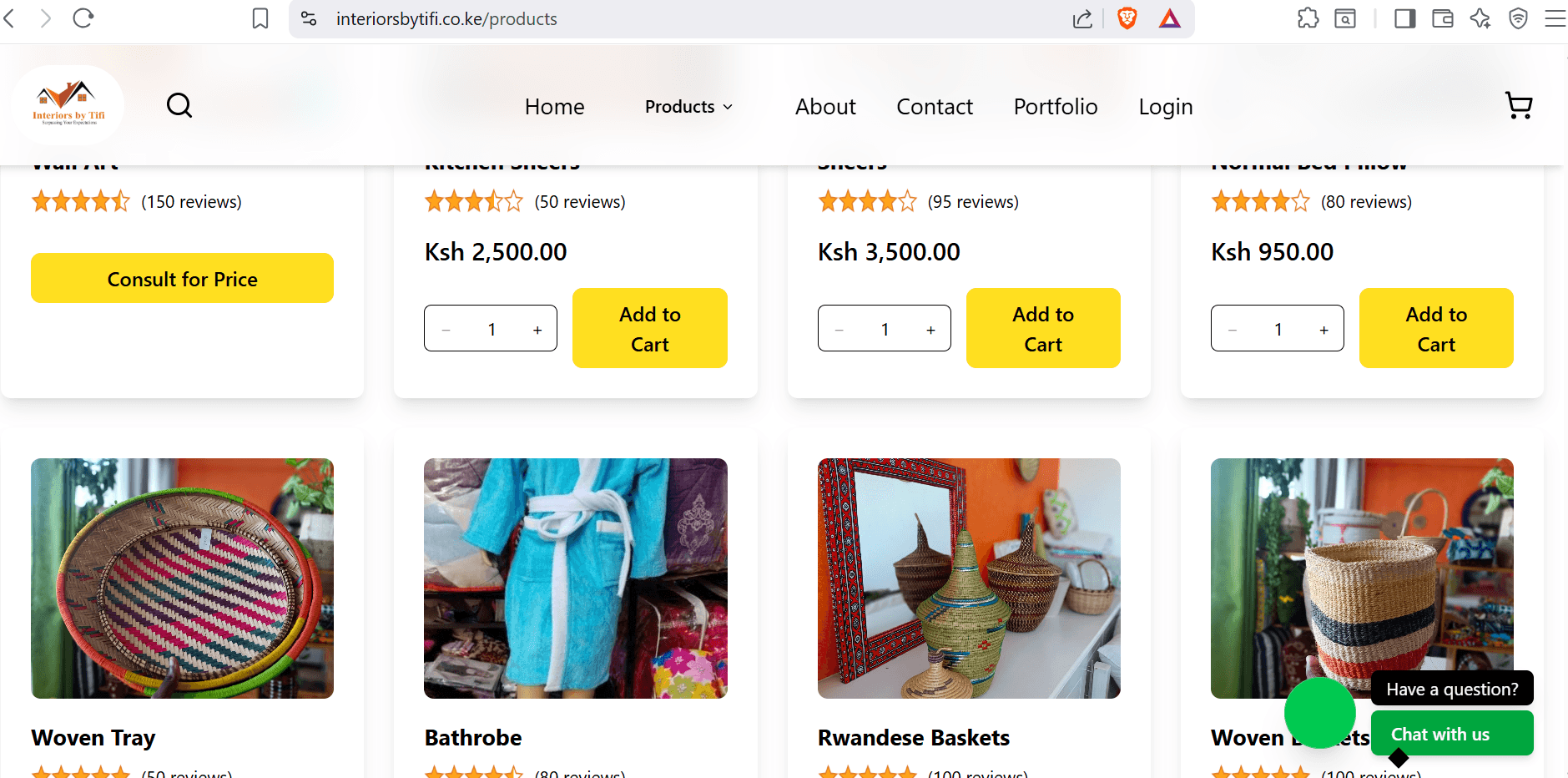
Task: Click the browser reload icon
Action: coord(83,18)
